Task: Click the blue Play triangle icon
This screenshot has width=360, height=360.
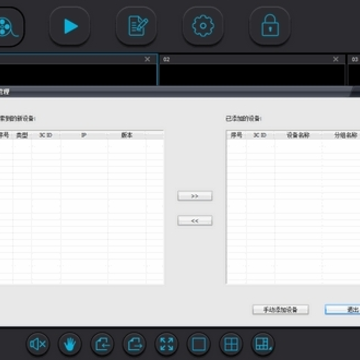Action: (x=70, y=26)
